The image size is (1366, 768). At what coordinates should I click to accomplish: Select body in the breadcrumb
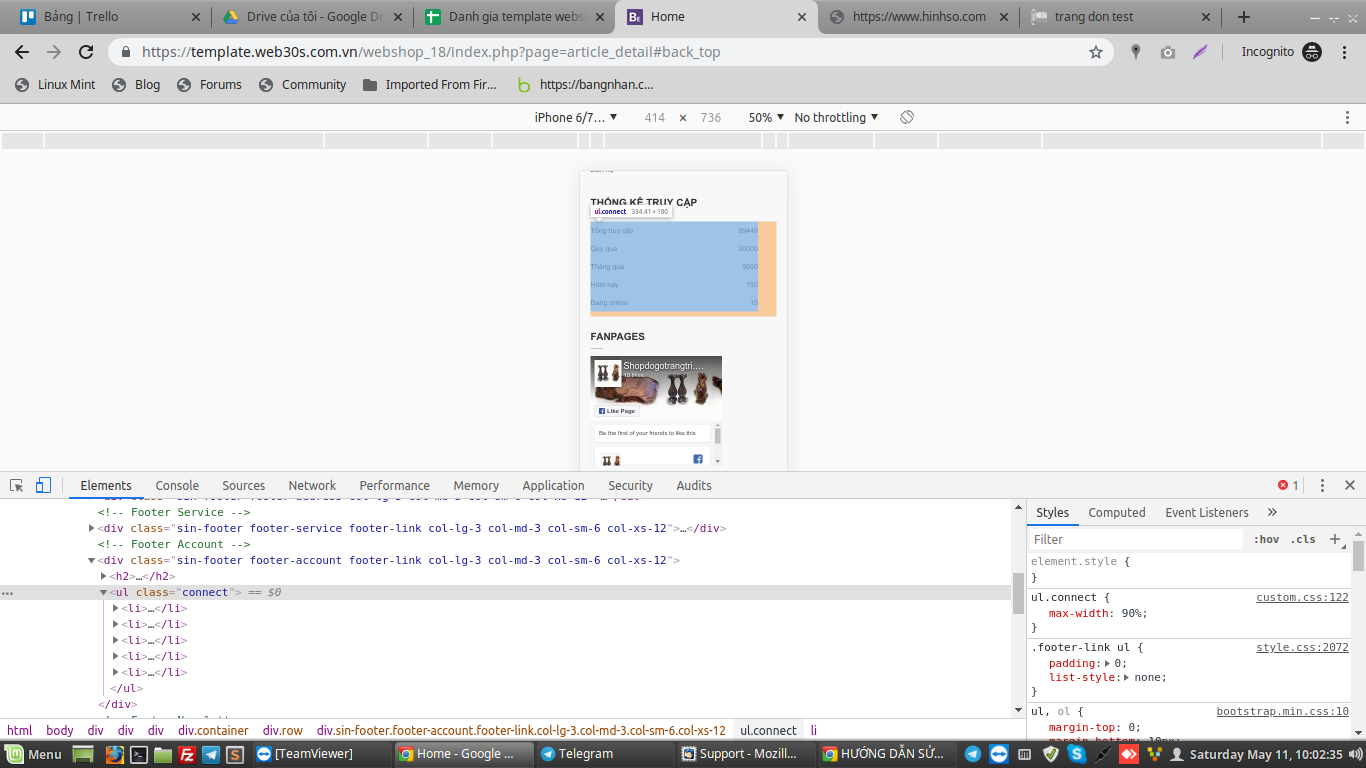pos(60,731)
